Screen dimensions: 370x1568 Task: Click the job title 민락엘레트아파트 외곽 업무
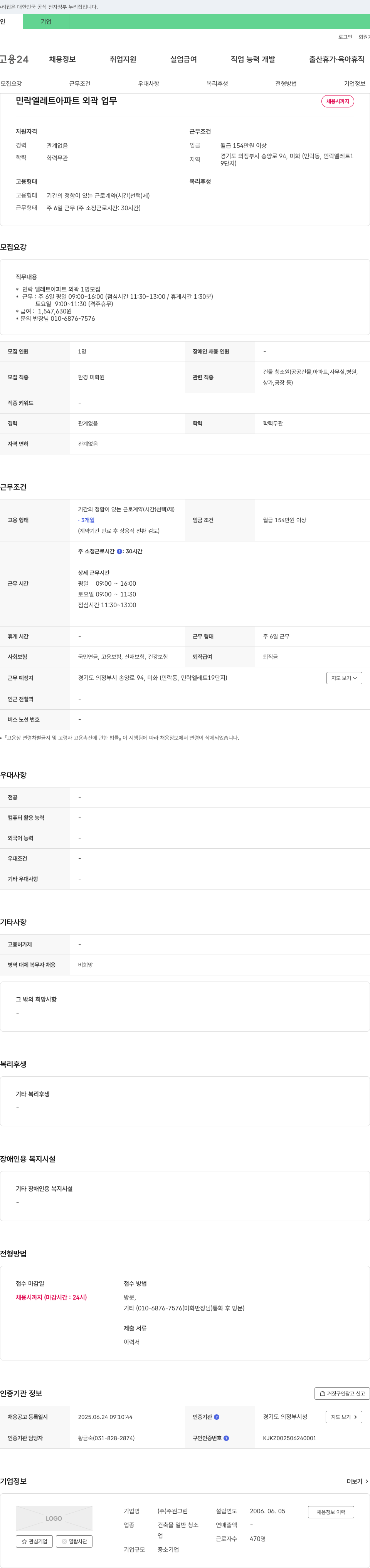(66, 101)
